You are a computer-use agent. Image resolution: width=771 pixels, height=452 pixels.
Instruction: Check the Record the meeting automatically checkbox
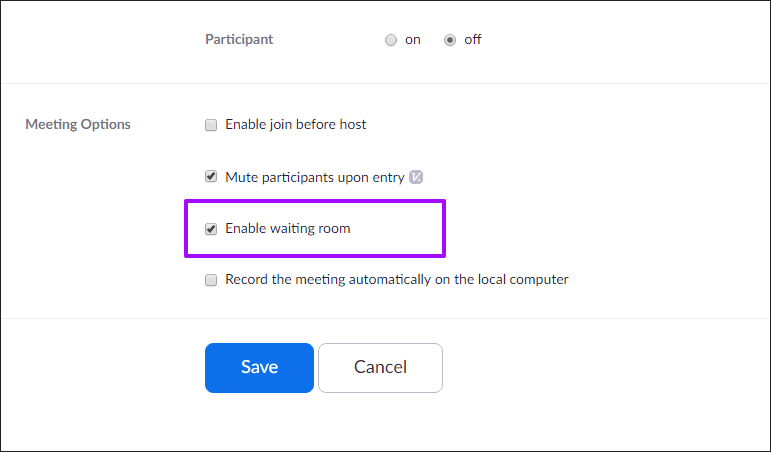coord(211,280)
